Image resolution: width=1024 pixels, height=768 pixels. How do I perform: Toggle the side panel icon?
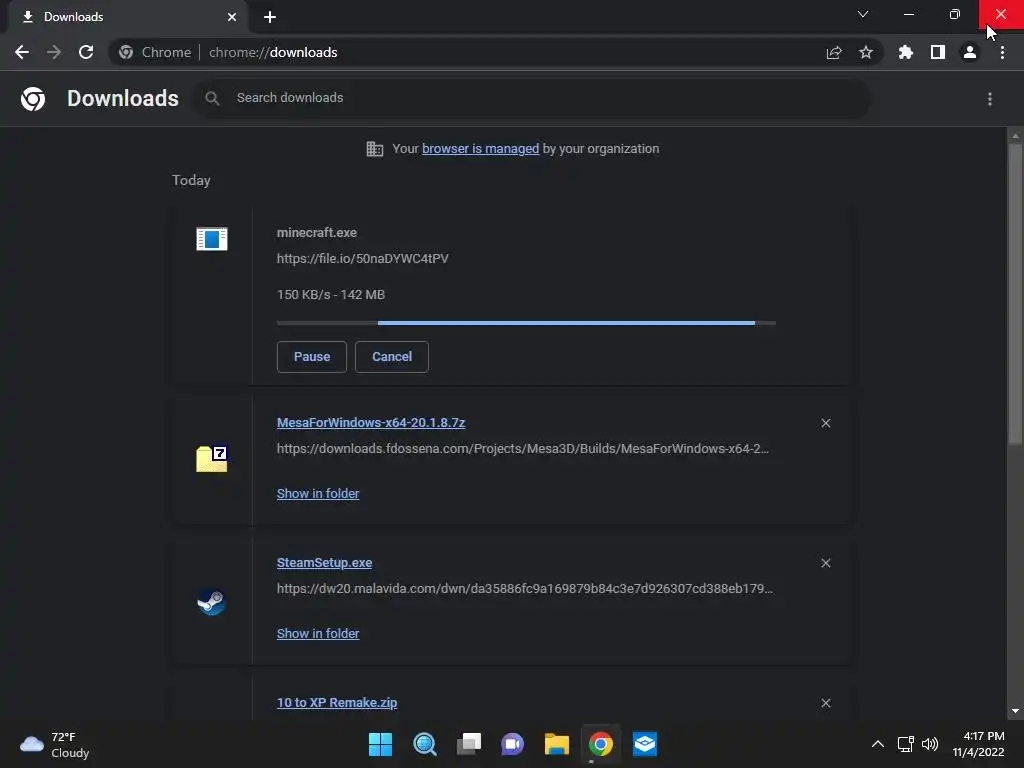pyautogui.click(x=938, y=52)
